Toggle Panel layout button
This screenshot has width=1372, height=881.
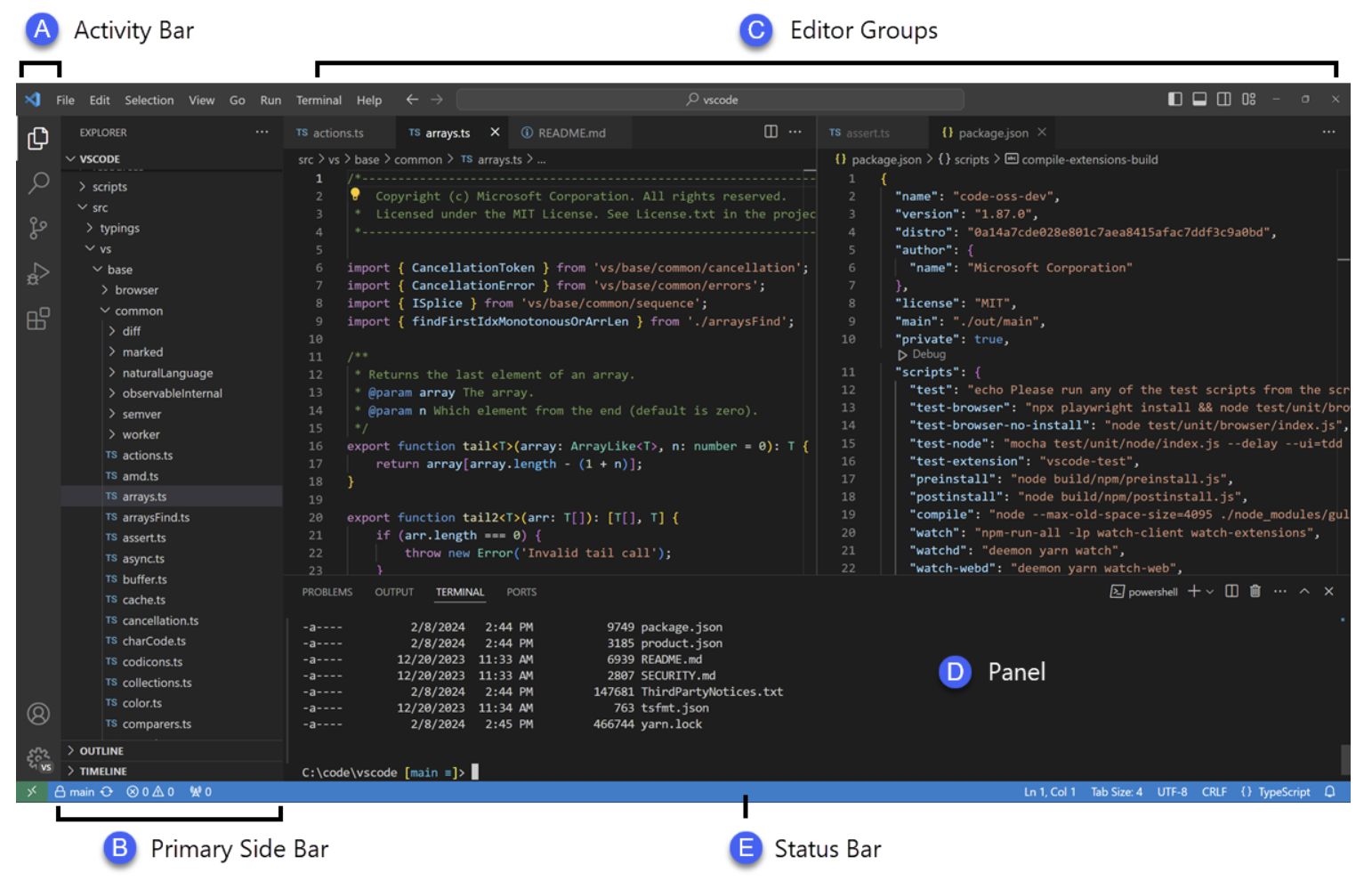(1199, 99)
